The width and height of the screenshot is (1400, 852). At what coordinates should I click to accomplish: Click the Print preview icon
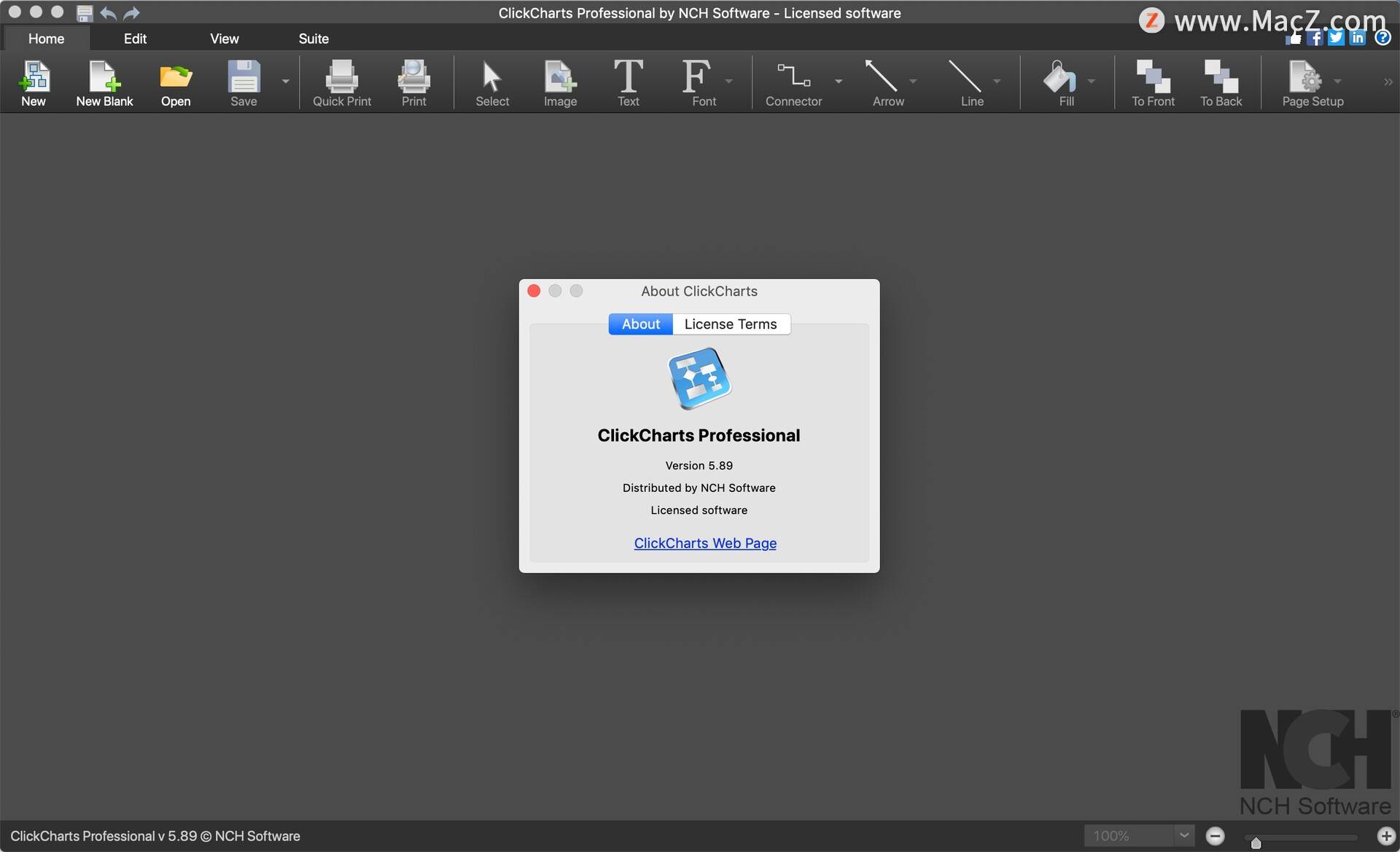413,82
